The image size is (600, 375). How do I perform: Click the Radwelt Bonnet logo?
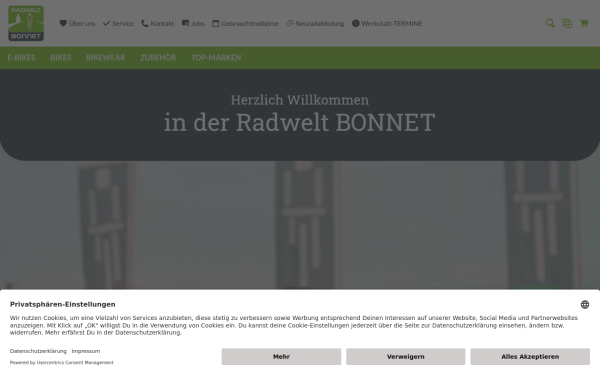[x=26, y=23]
